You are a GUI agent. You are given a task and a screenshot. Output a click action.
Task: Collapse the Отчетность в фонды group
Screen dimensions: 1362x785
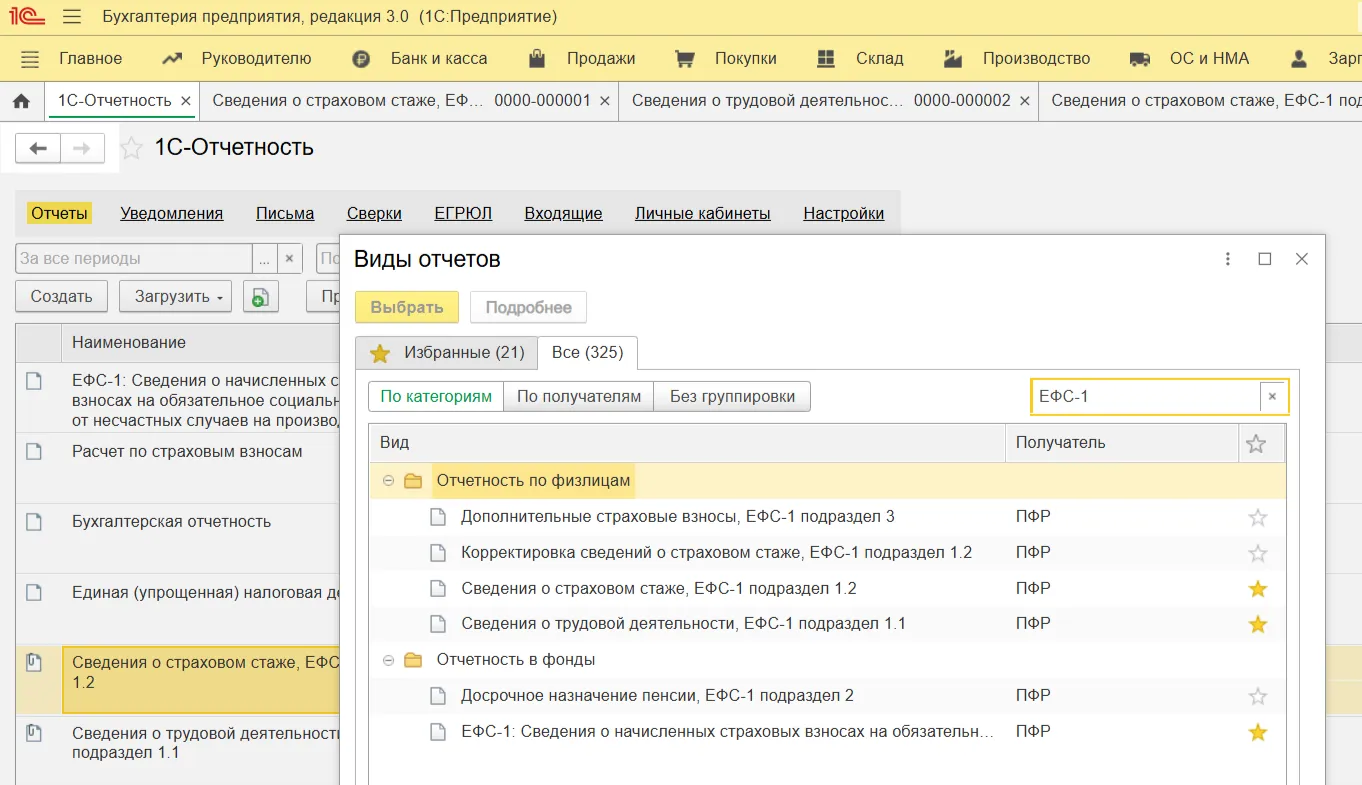[x=388, y=660]
